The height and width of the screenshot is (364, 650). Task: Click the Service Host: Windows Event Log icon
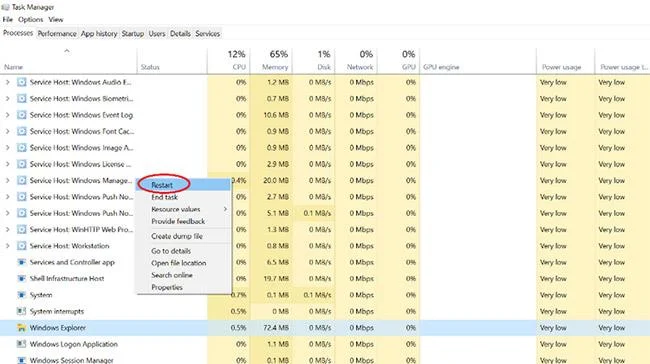pyautogui.click(x=22, y=115)
